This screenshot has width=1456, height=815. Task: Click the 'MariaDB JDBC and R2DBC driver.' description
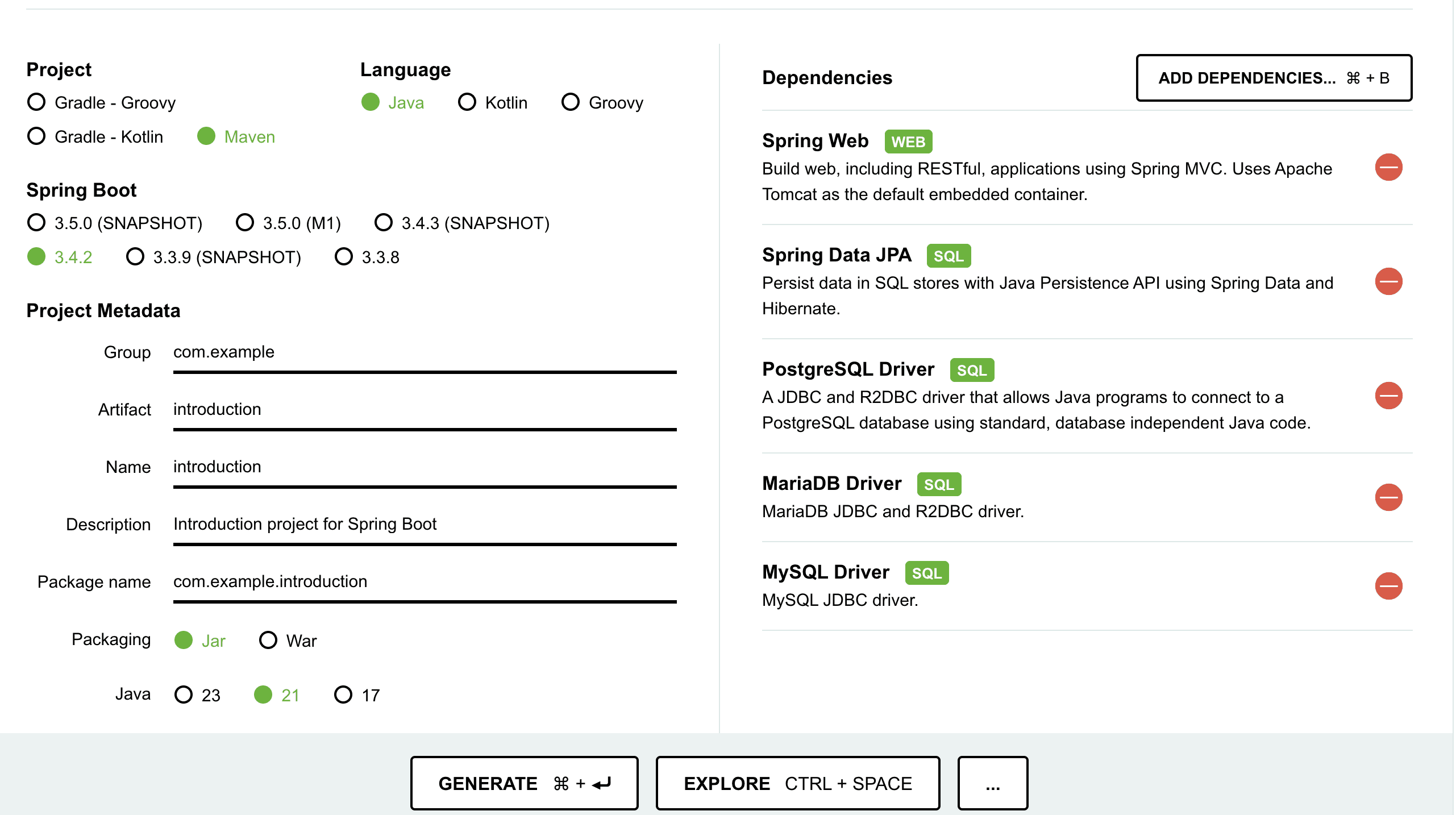(x=893, y=512)
